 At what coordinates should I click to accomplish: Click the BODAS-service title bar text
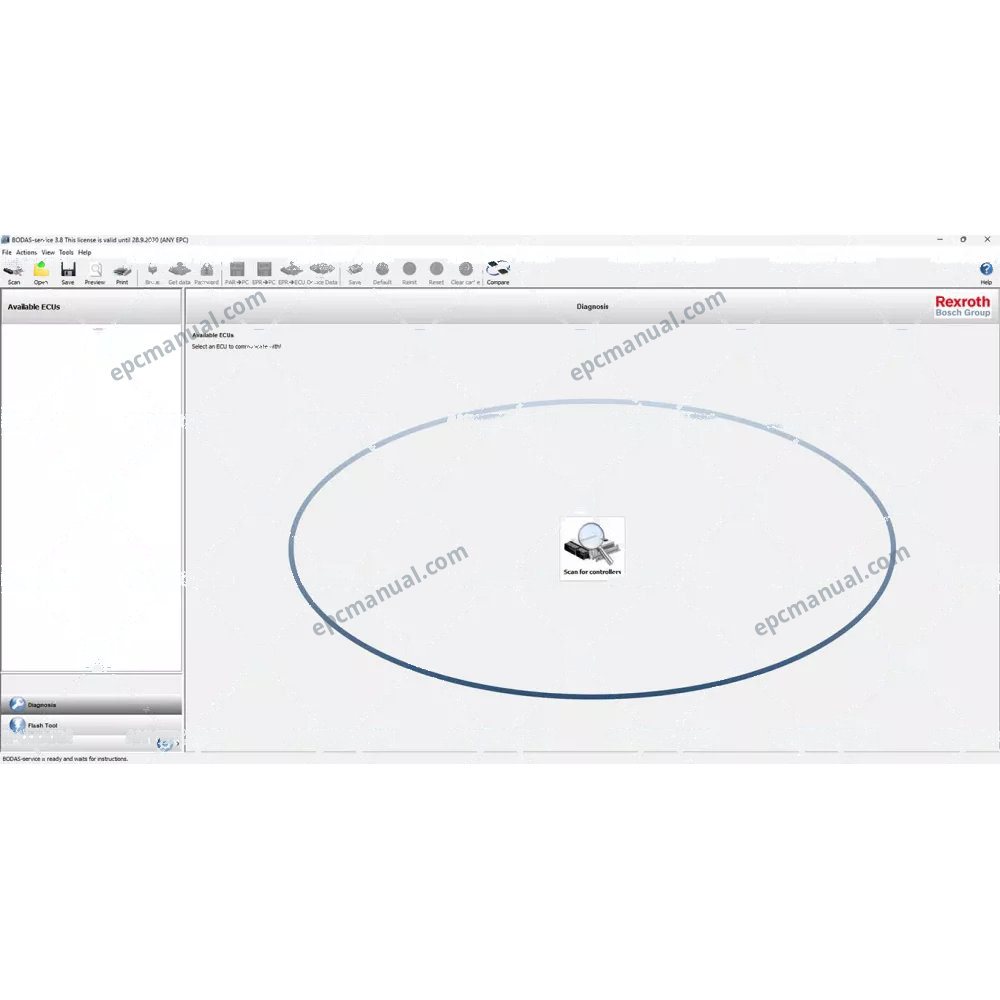[99, 240]
